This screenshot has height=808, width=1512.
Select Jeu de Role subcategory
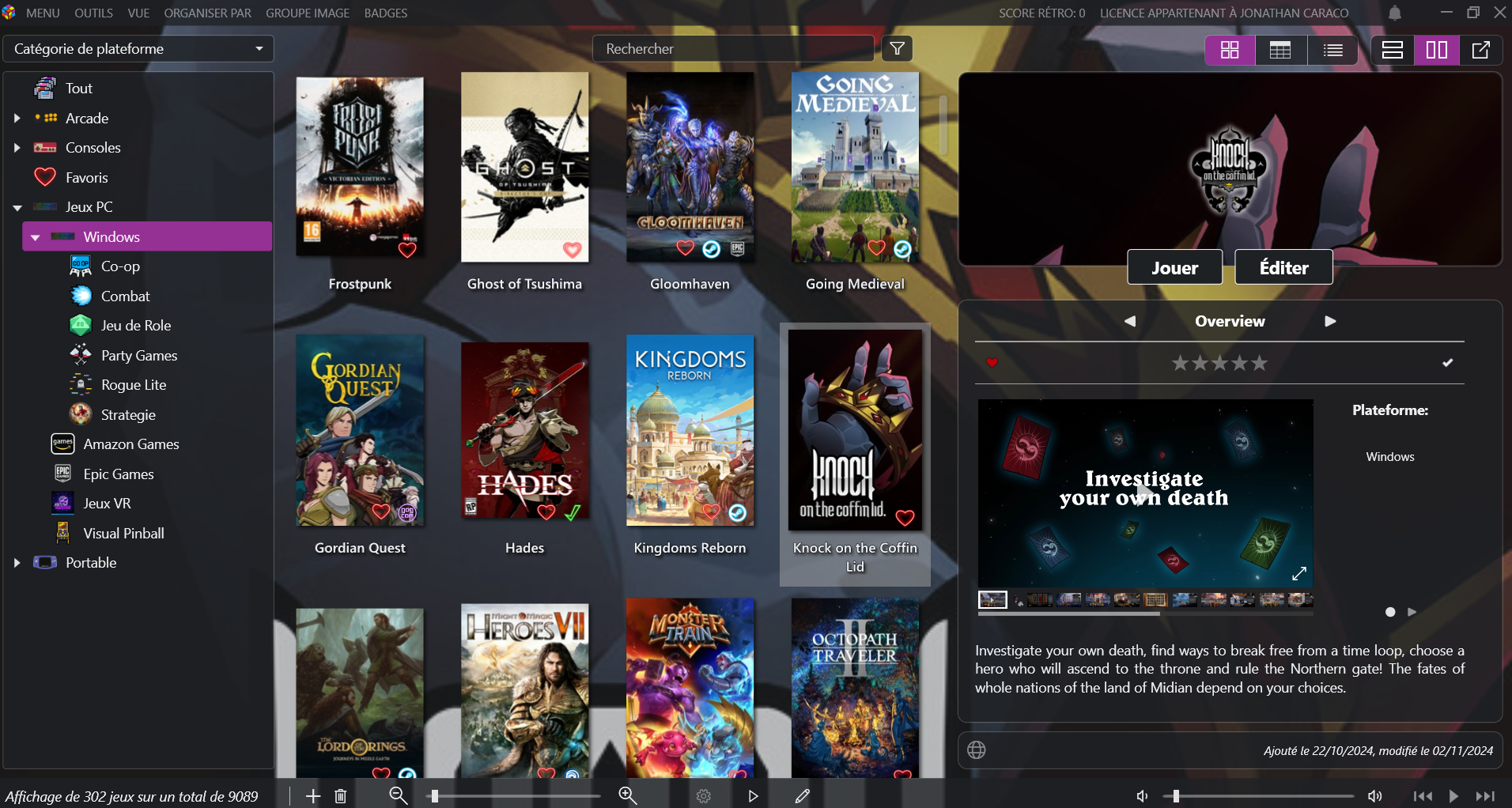coord(135,326)
